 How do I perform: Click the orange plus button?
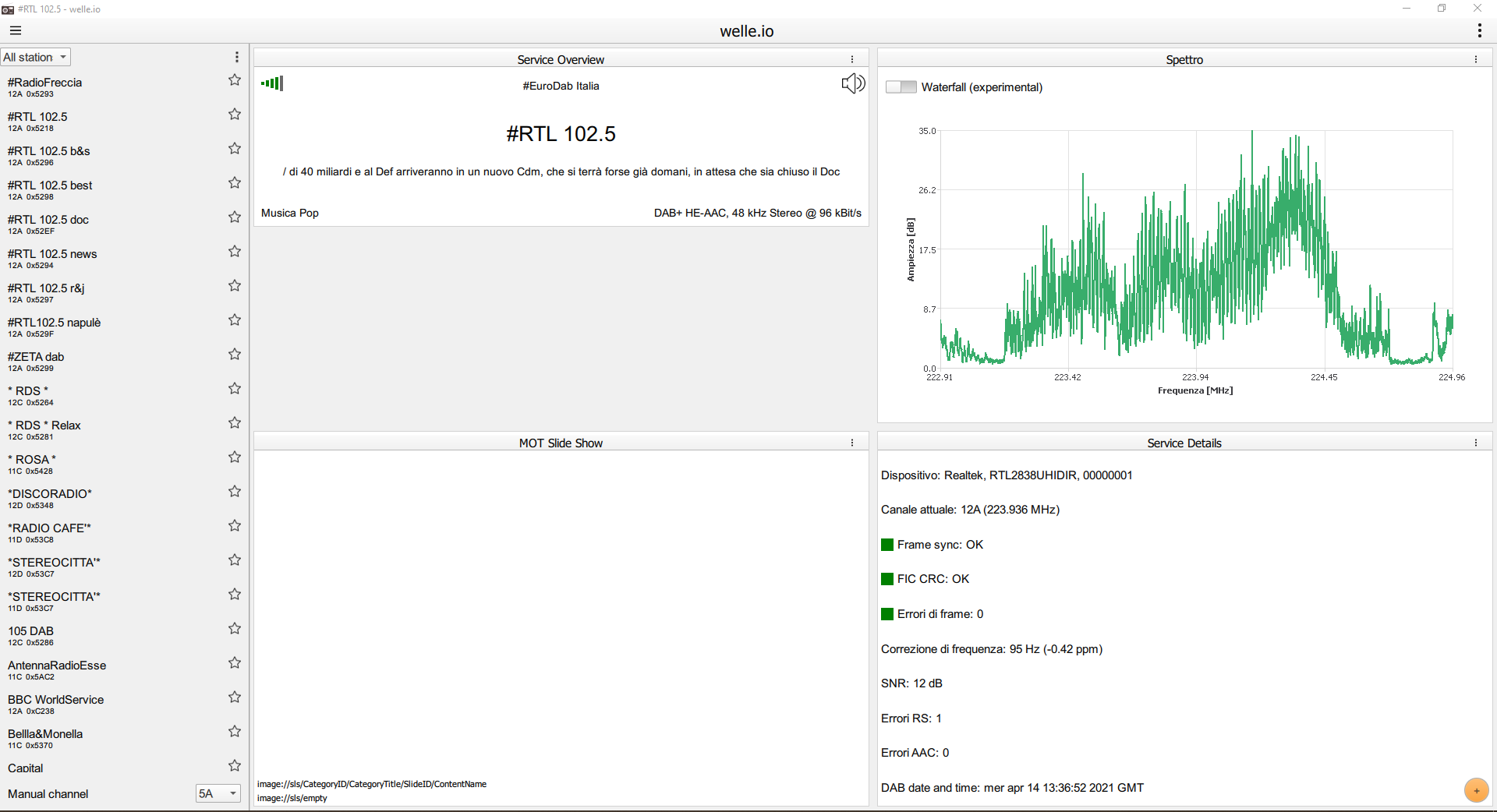click(1476, 790)
